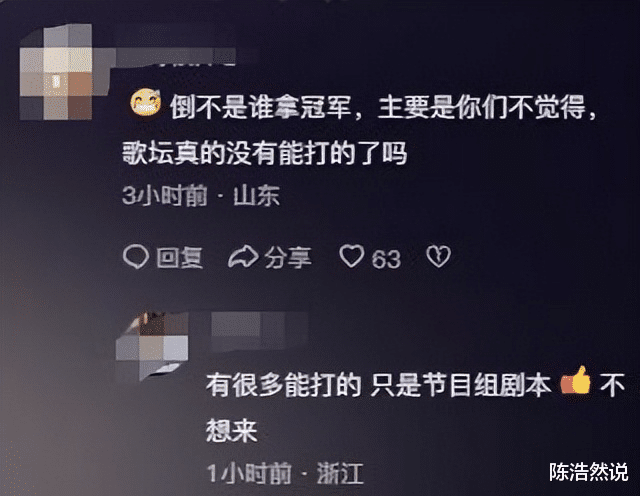Click the 陈浩然说 watermark

(x=589, y=472)
